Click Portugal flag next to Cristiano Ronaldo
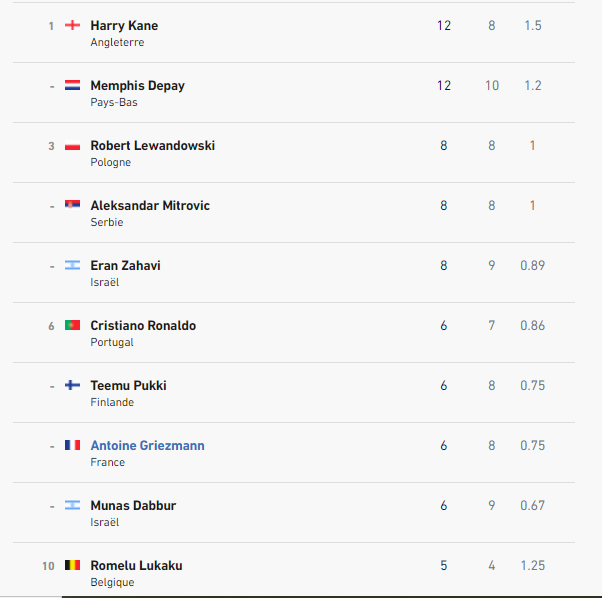 (72, 325)
